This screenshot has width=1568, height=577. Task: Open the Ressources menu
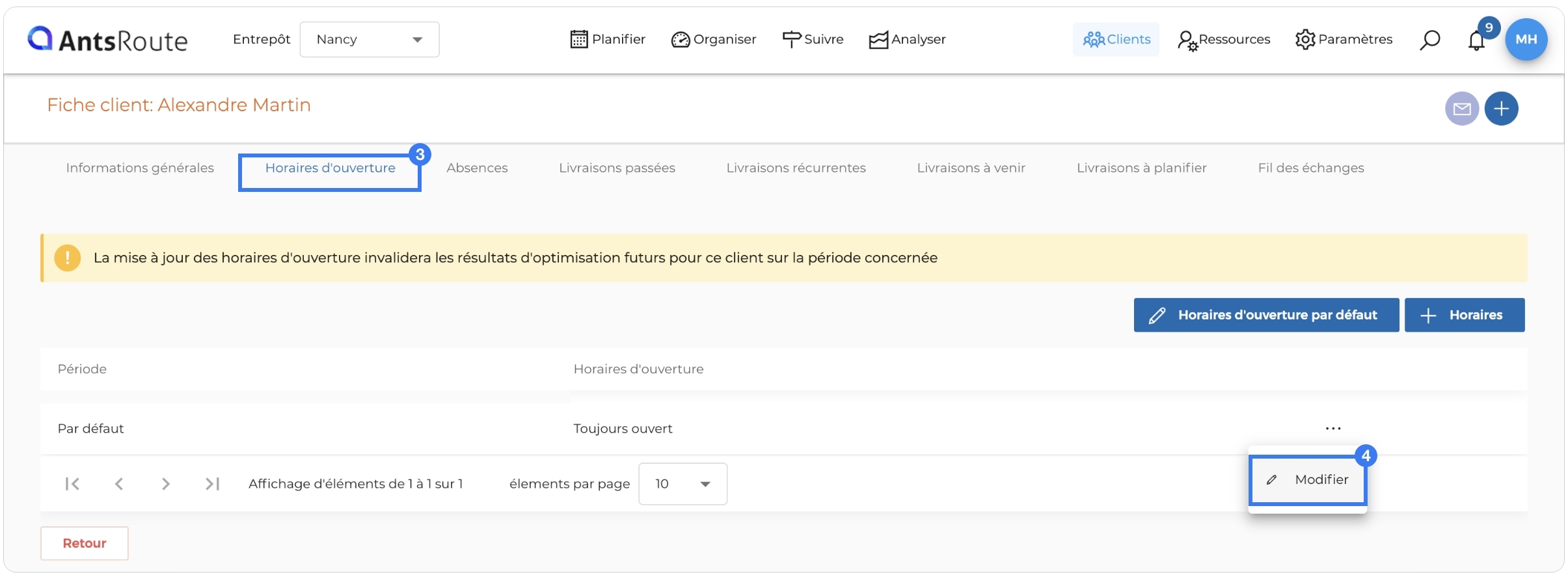point(1224,40)
